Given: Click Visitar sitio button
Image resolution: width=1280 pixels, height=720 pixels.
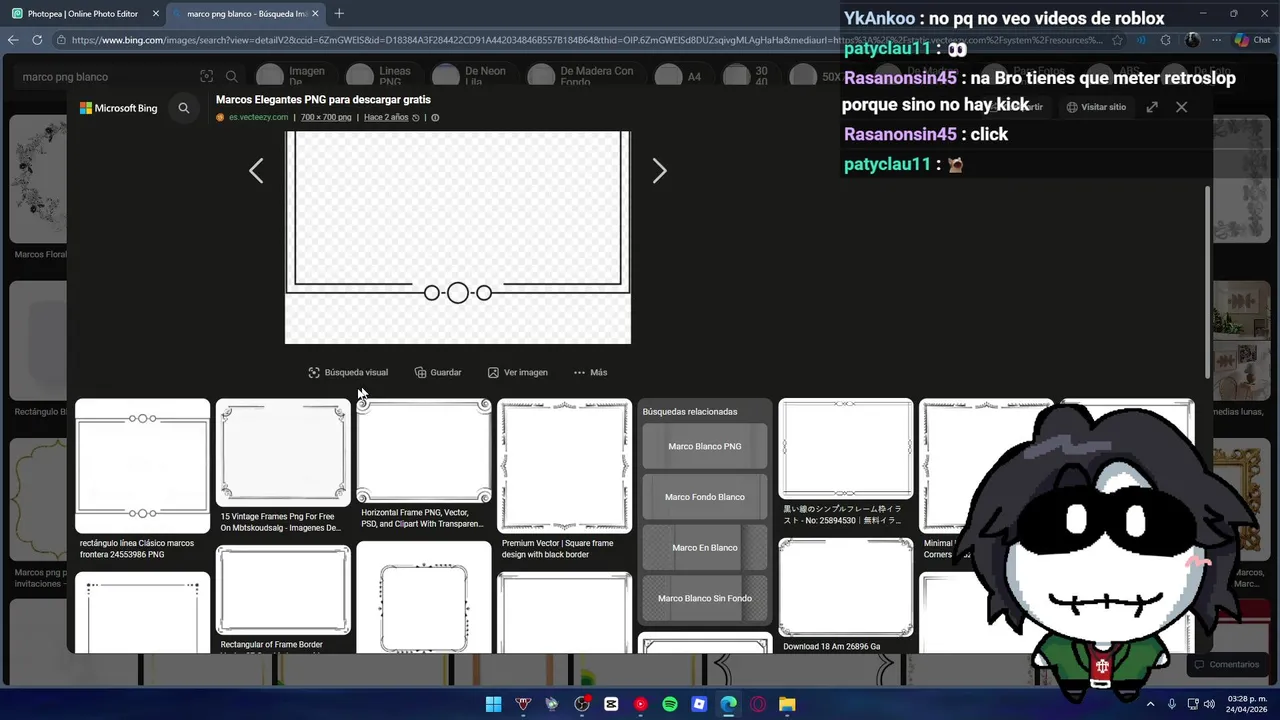Looking at the screenshot, I should [x=1096, y=107].
